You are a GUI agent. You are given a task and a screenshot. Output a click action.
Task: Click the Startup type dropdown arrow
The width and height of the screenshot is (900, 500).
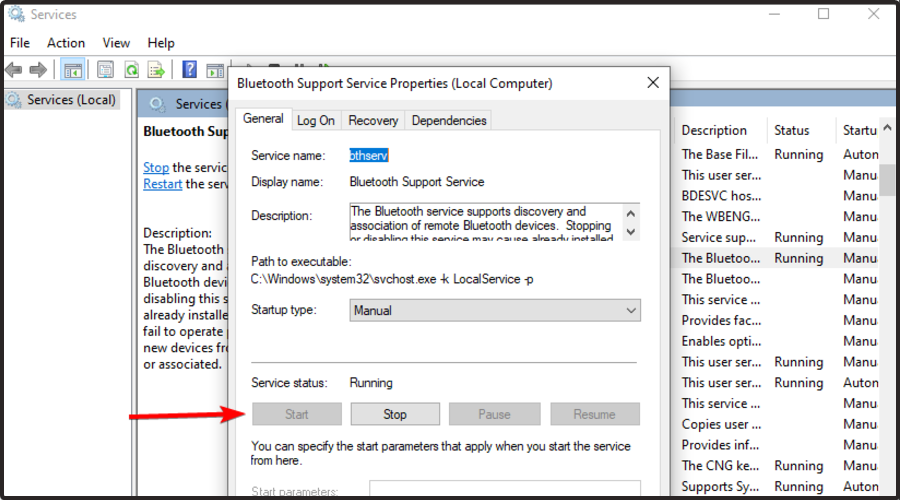click(x=631, y=311)
